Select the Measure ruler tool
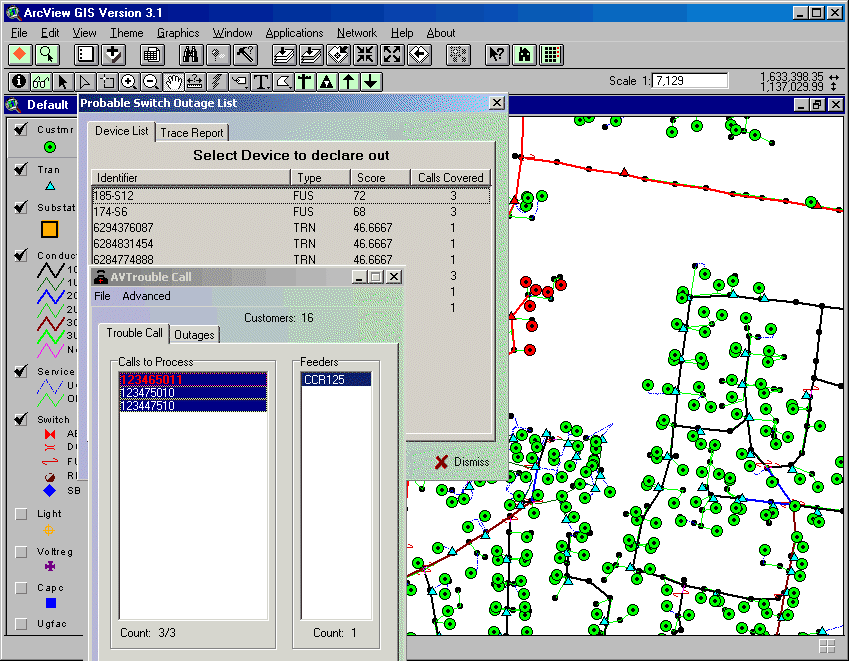 click(195, 82)
